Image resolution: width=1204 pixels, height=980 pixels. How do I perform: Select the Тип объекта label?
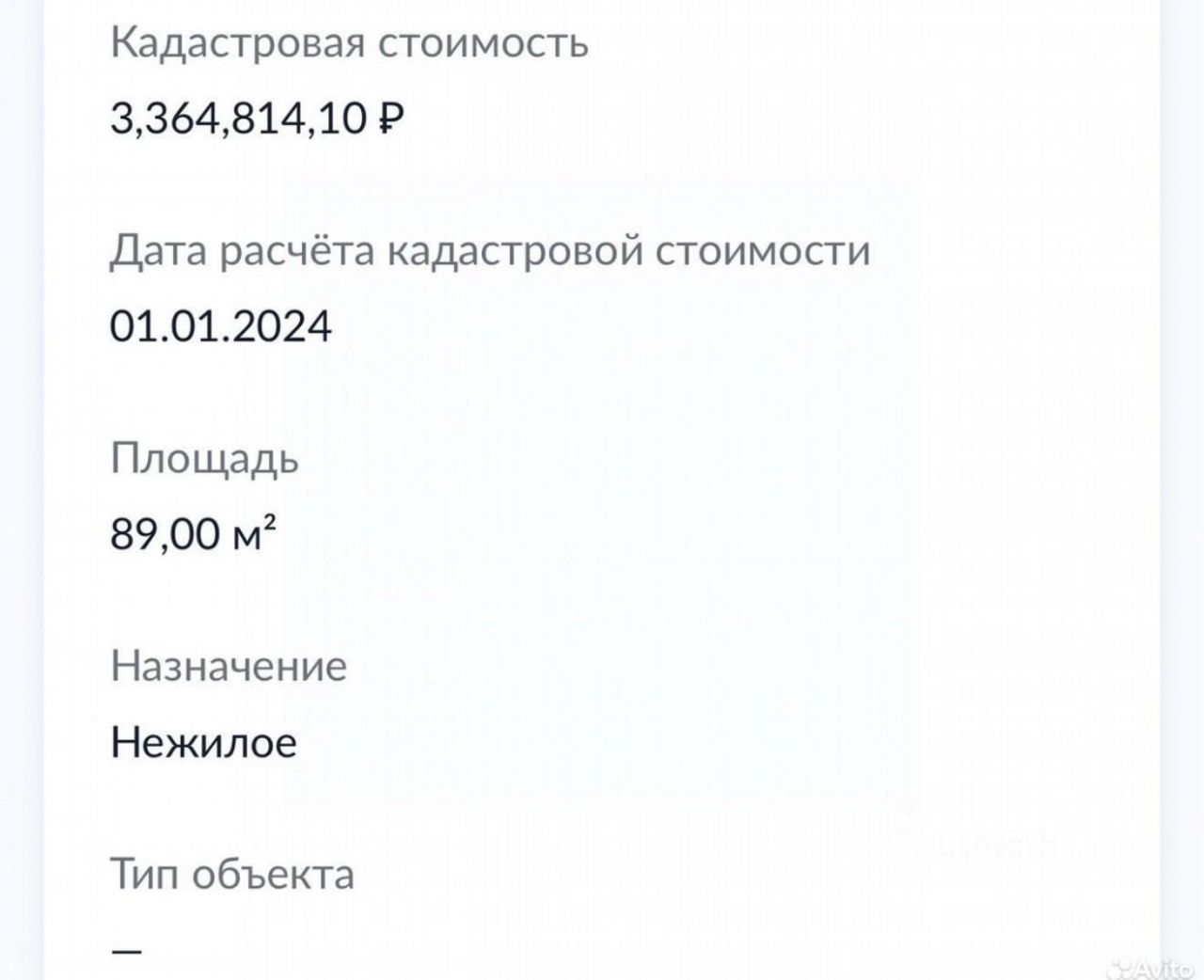click(232, 874)
